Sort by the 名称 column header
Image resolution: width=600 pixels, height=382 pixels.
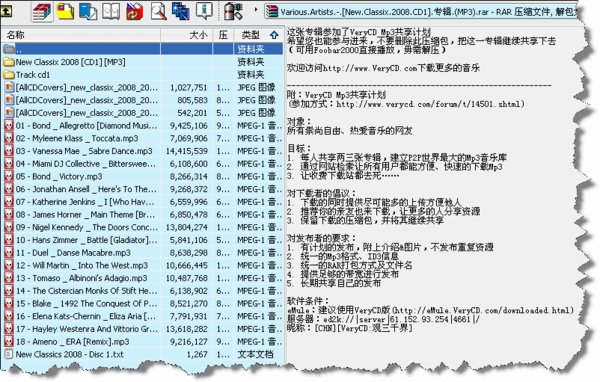pyautogui.click(x=80, y=35)
